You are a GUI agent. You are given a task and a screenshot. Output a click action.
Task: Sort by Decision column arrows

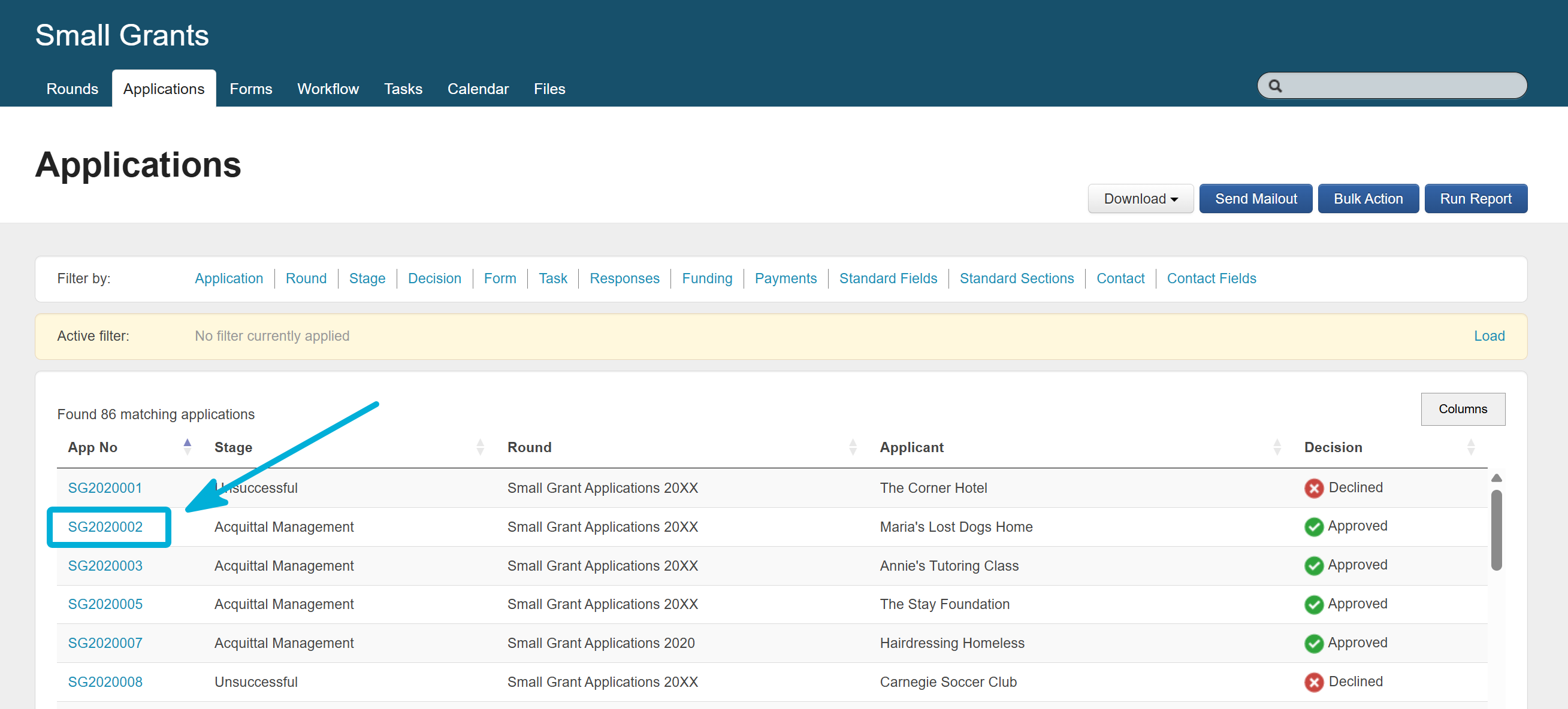[x=1470, y=447]
